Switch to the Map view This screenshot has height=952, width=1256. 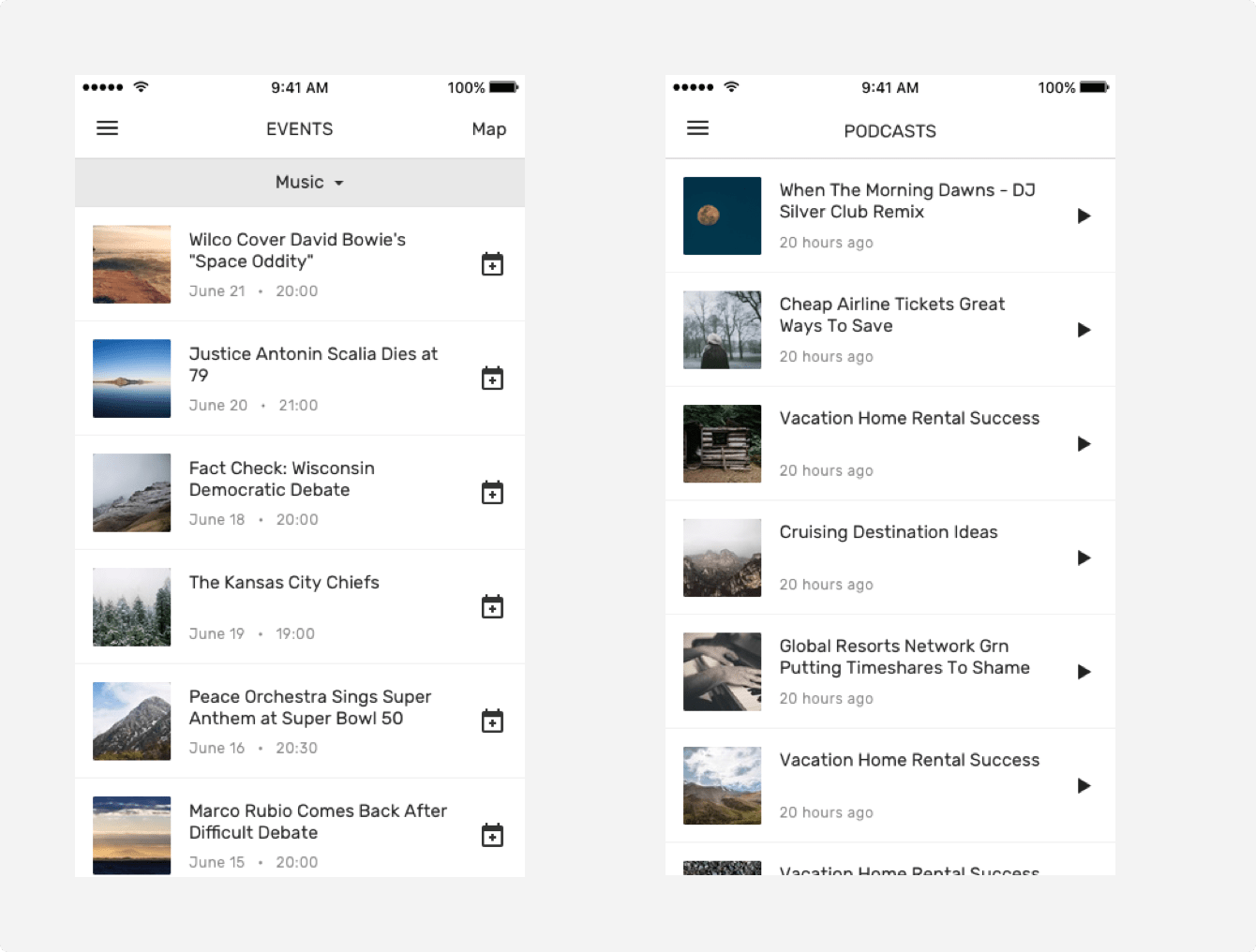tap(489, 128)
